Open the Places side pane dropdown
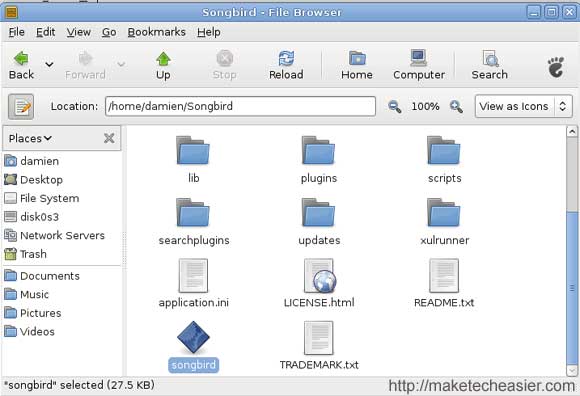Image resolution: width=580 pixels, height=396 pixels. tap(30, 138)
